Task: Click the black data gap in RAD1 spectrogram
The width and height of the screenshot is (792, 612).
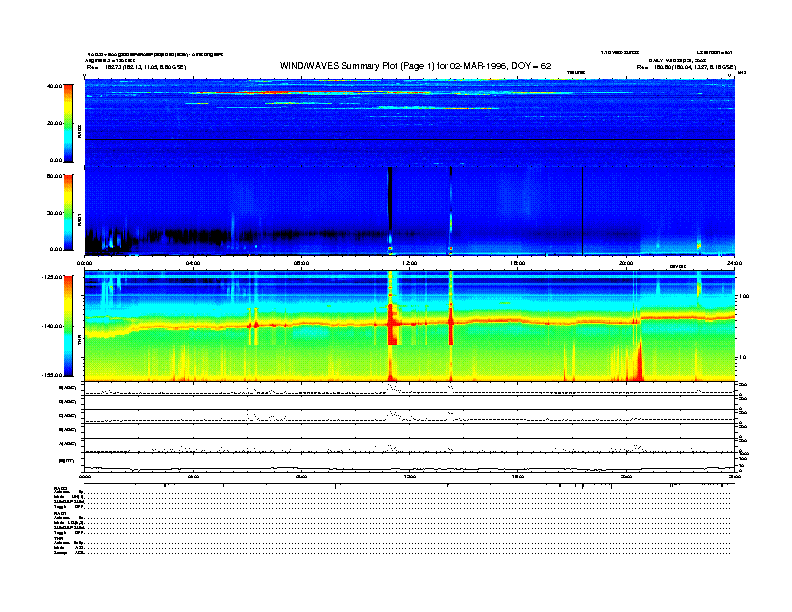Action: click(389, 199)
